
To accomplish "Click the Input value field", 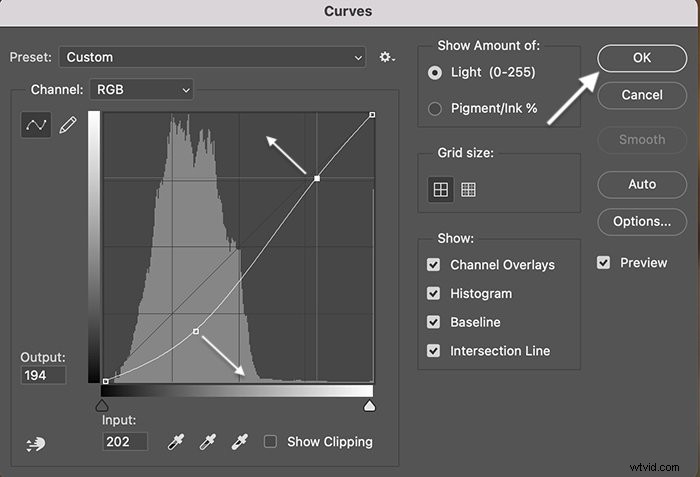I will coord(125,442).
